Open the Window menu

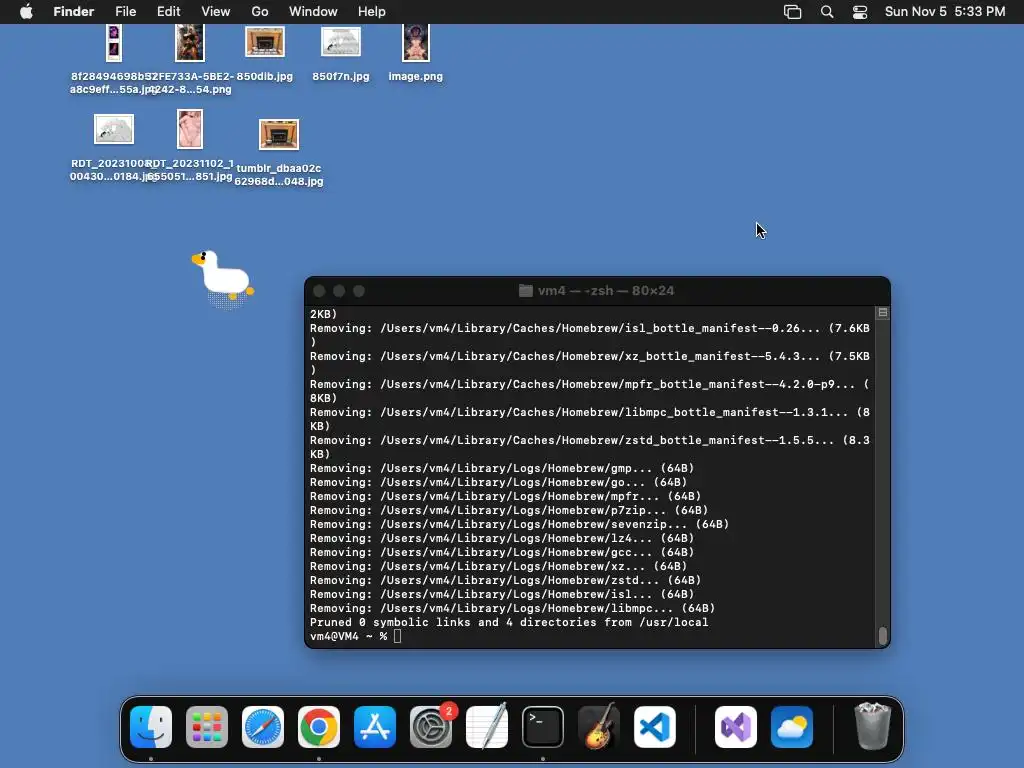coord(313,12)
